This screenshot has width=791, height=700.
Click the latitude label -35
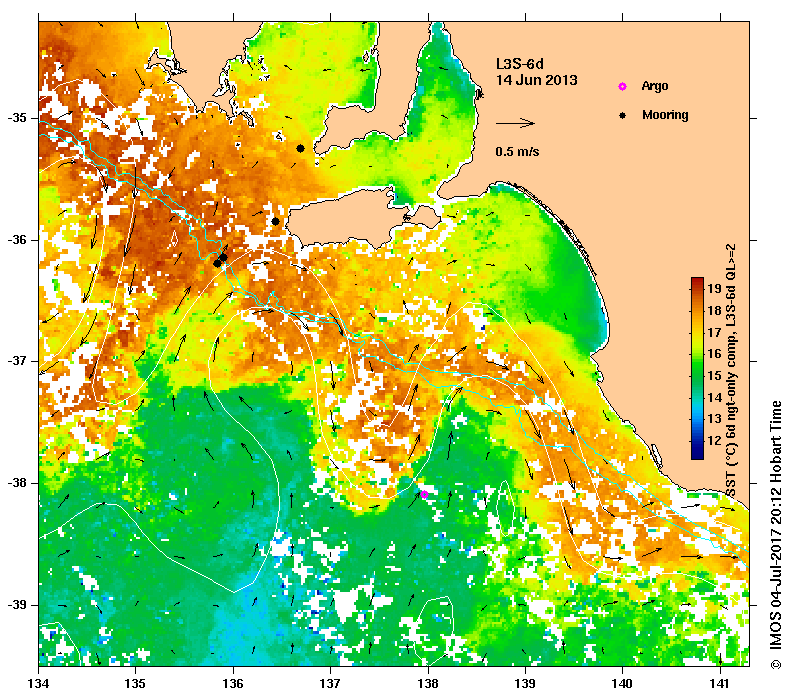pos(17,118)
